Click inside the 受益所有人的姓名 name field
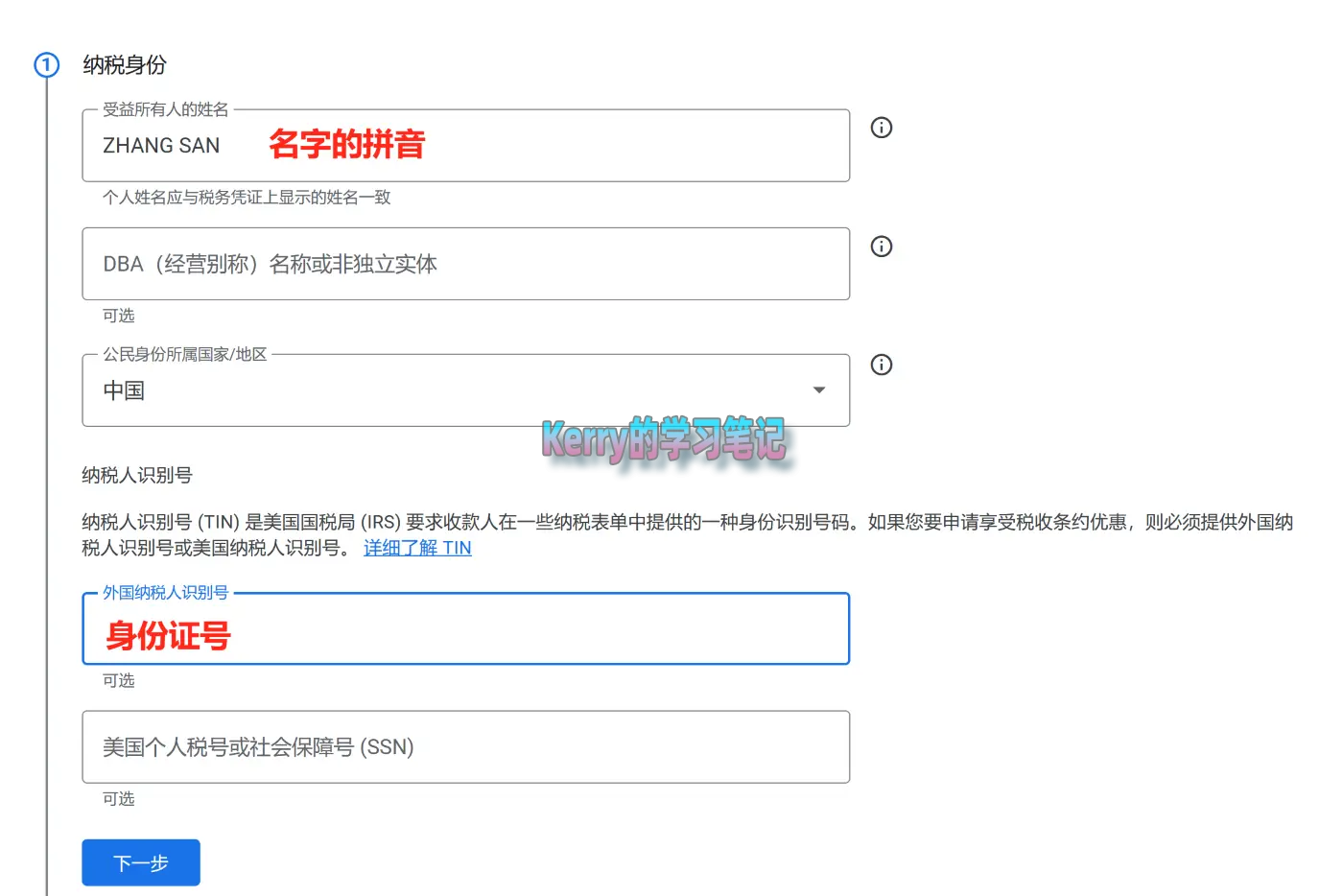The image size is (1343, 896). tap(465, 145)
